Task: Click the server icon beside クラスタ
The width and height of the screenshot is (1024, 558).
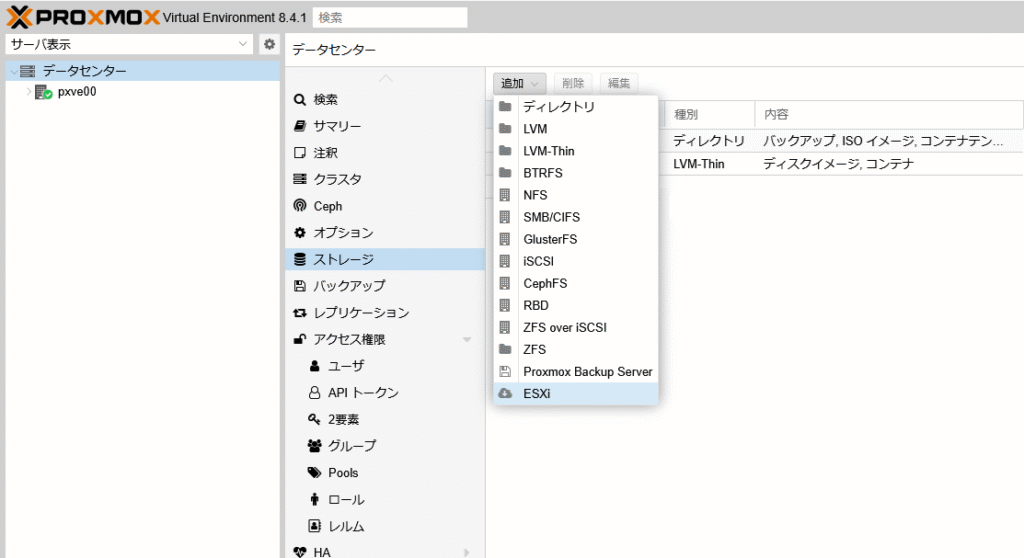Action: (300, 179)
